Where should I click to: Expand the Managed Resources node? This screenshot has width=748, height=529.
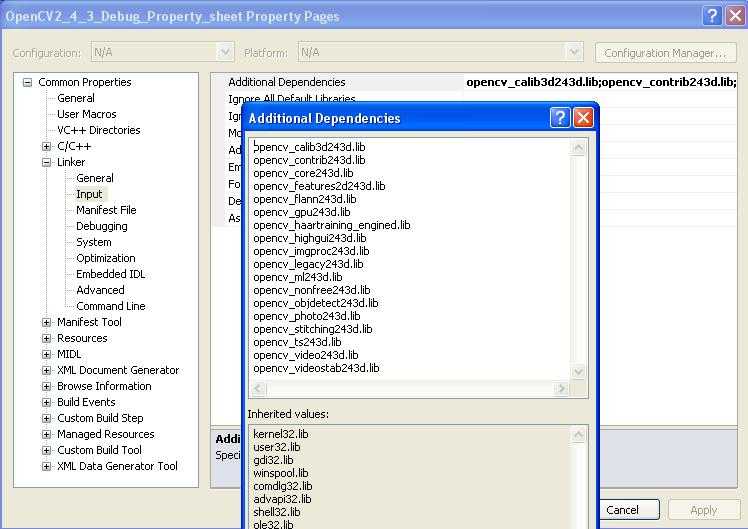[46, 434]
